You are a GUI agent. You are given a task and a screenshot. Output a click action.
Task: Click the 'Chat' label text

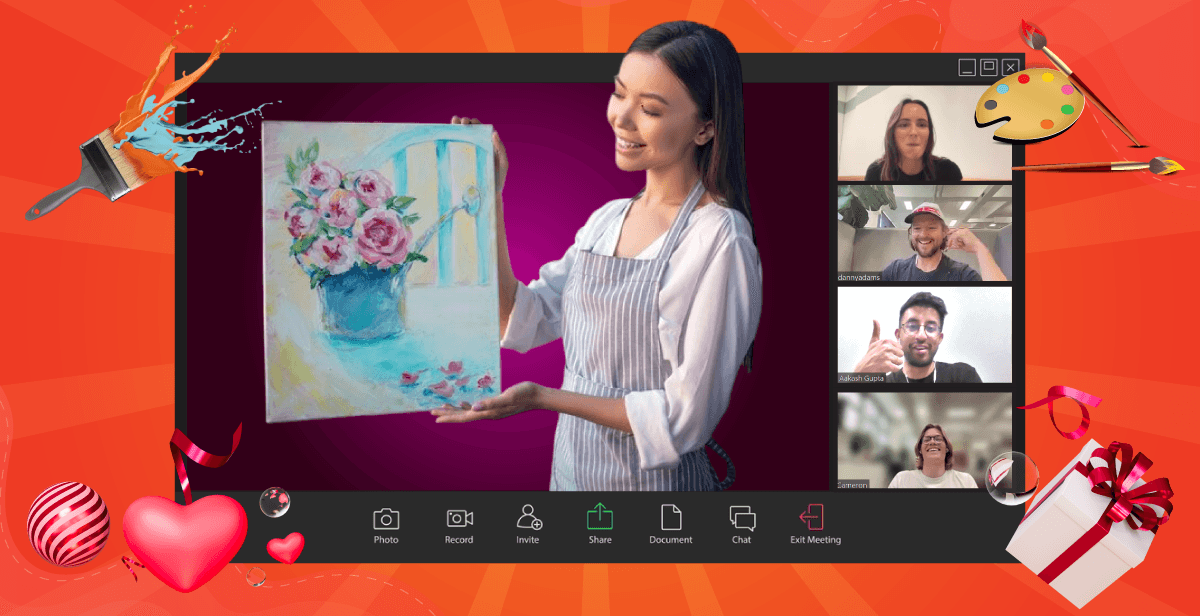741,540
